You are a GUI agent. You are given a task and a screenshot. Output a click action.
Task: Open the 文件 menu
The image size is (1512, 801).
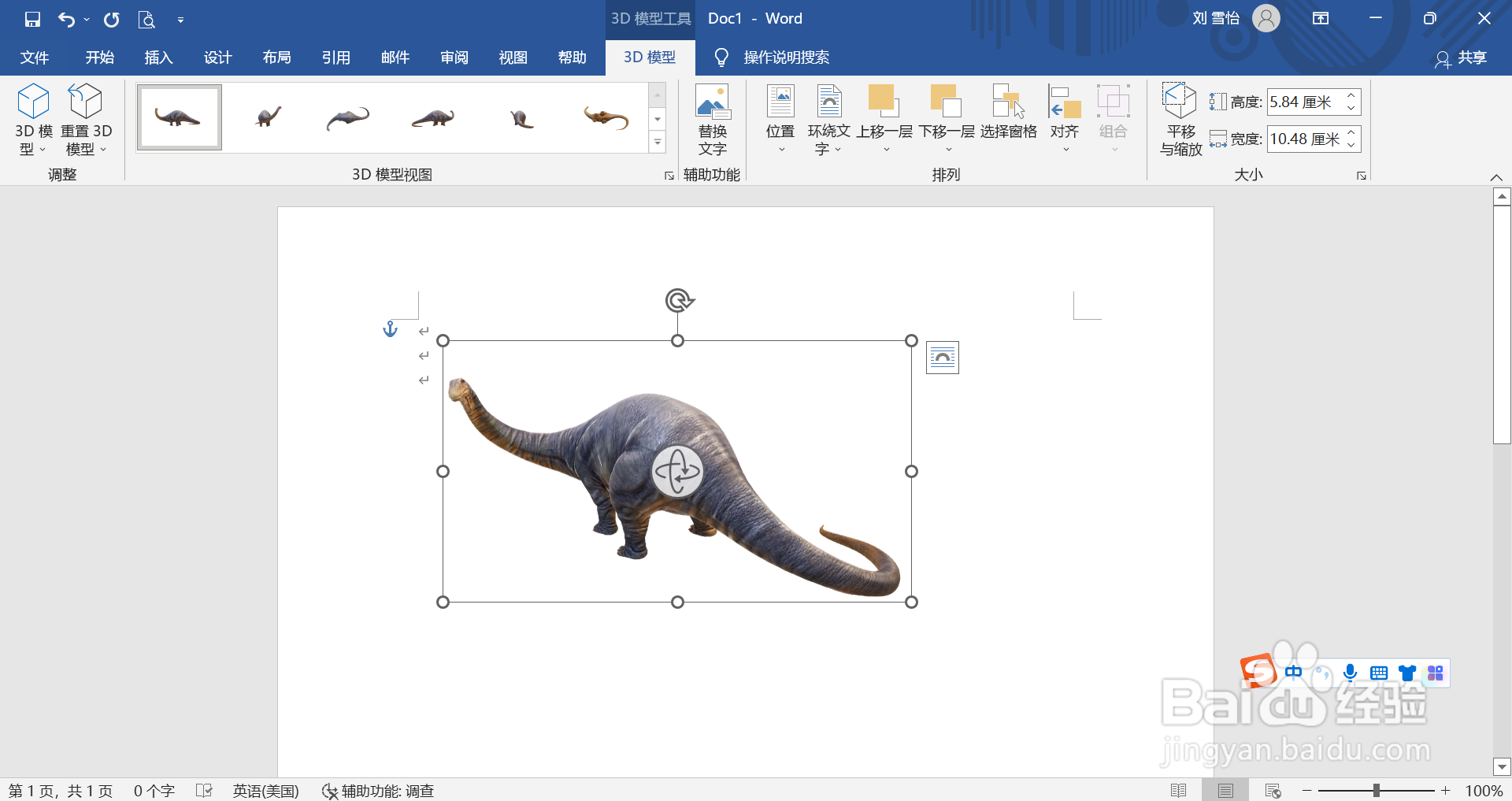click(34, 57)
